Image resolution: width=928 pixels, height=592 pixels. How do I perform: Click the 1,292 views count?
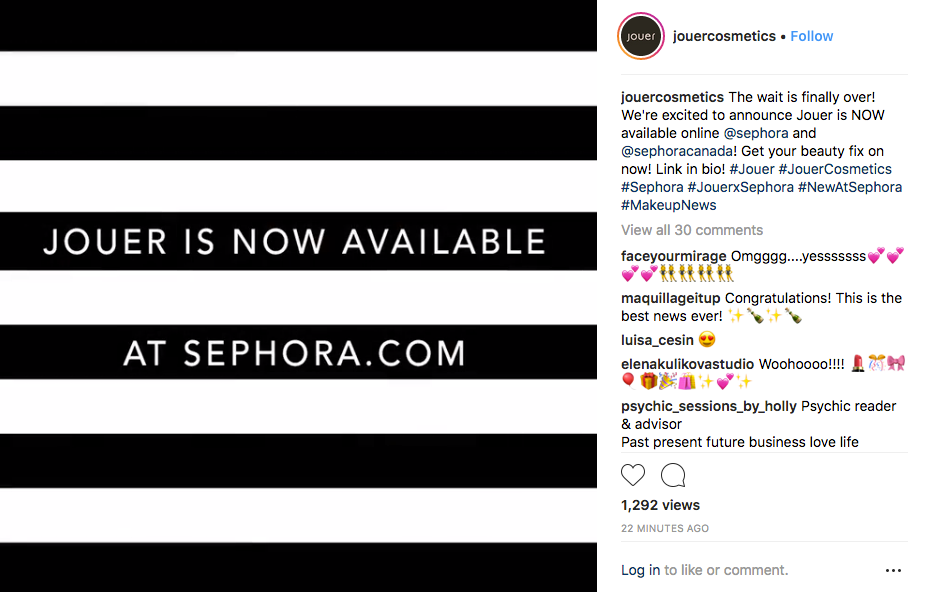tap(660, 505)
